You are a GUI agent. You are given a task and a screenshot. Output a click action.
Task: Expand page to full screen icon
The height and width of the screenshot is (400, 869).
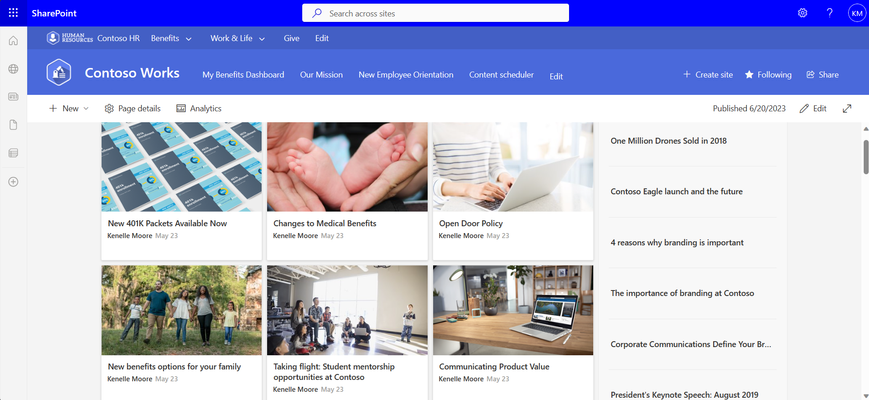click(847, 109)
